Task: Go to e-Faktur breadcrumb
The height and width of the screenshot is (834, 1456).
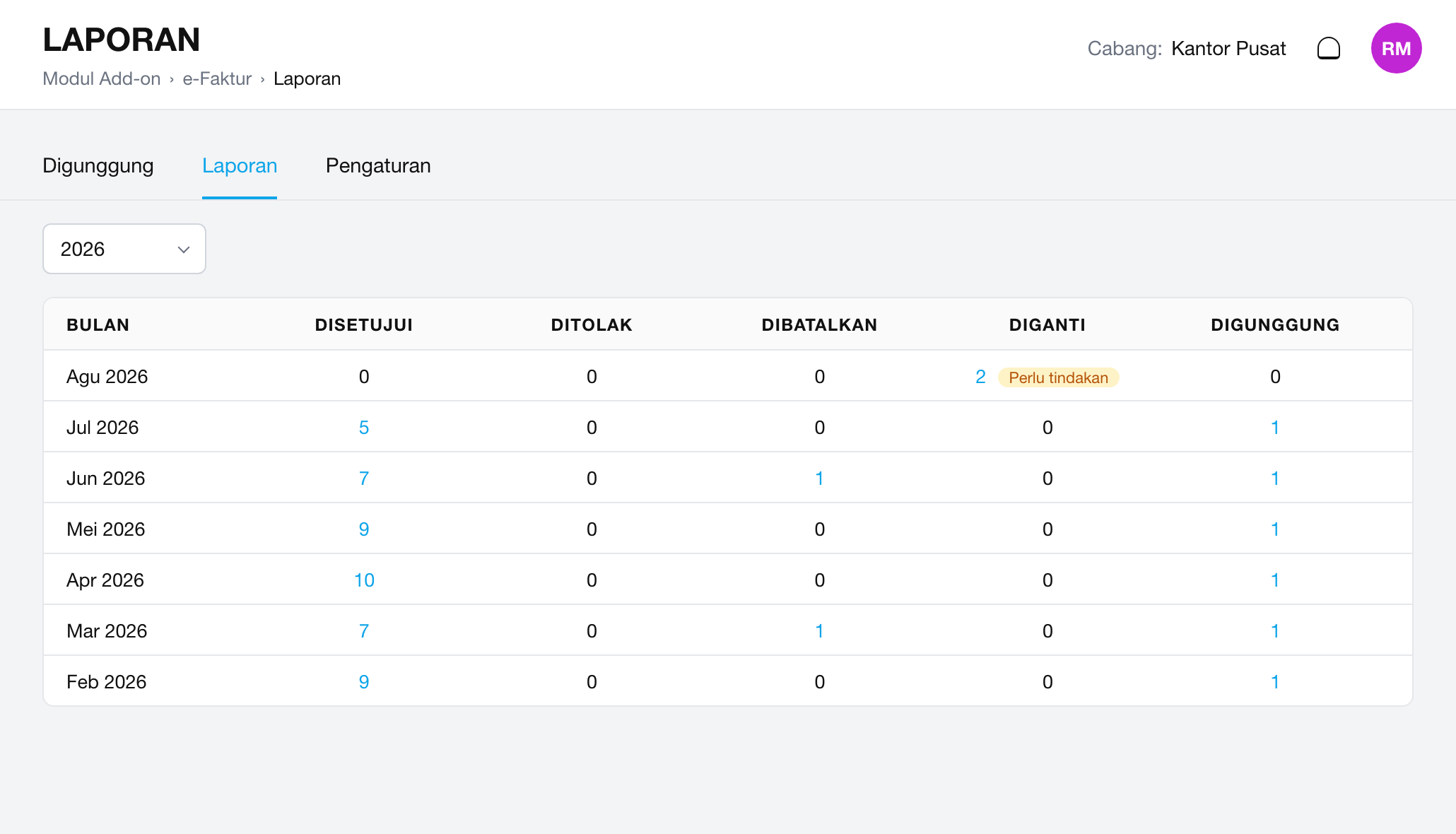Action: [217, 78]
